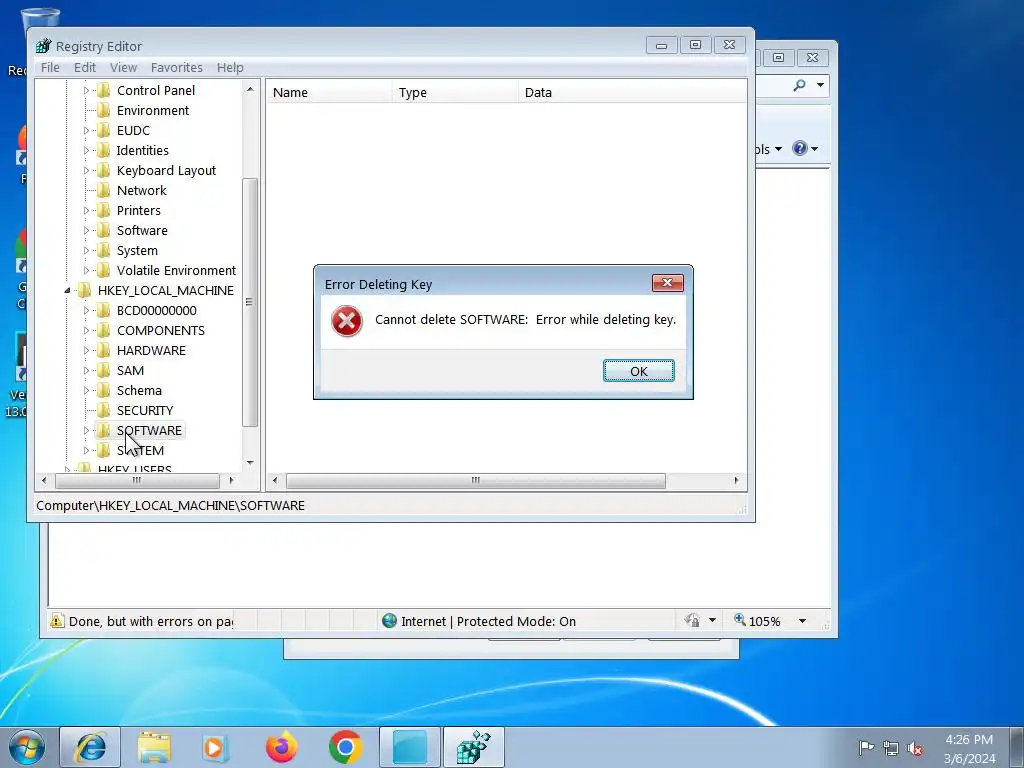Click values pane horizontal scroll right arrow
The height and width of the screenshot is (768, 1024).
737,481
